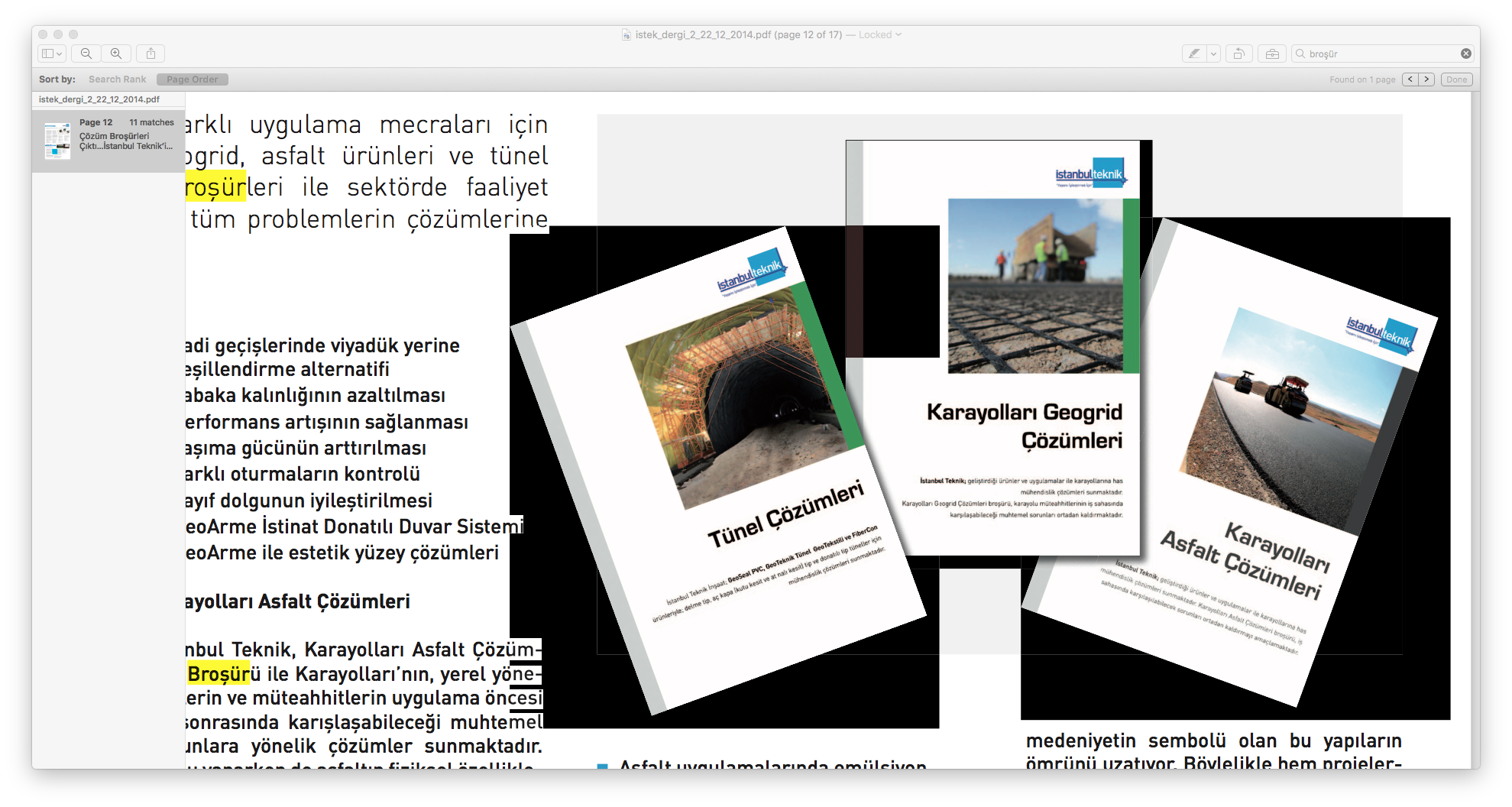Rotate the page using the toolbar icon
Viewport: 1512px width, 807px height.
[1239, 53]
